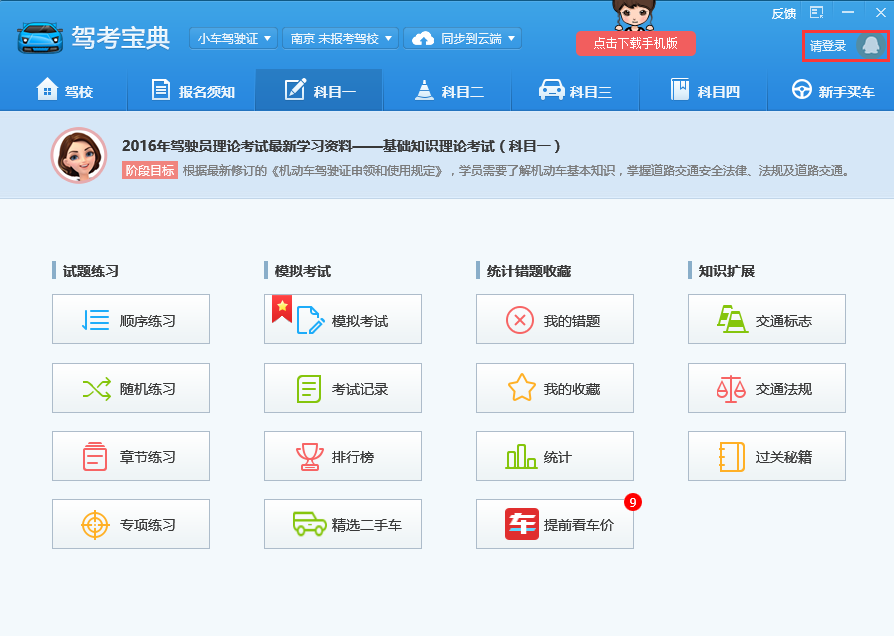Start 顺序练习 sequential practice

[x=131, y=319]
